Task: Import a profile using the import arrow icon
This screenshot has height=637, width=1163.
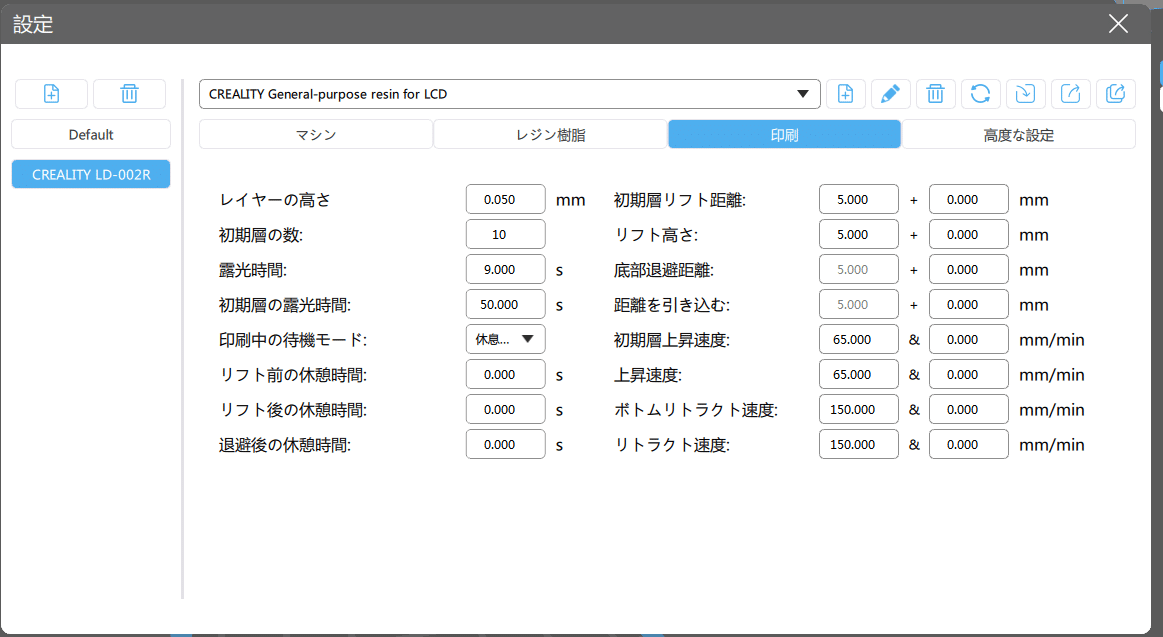Action: click(1025, 93)
